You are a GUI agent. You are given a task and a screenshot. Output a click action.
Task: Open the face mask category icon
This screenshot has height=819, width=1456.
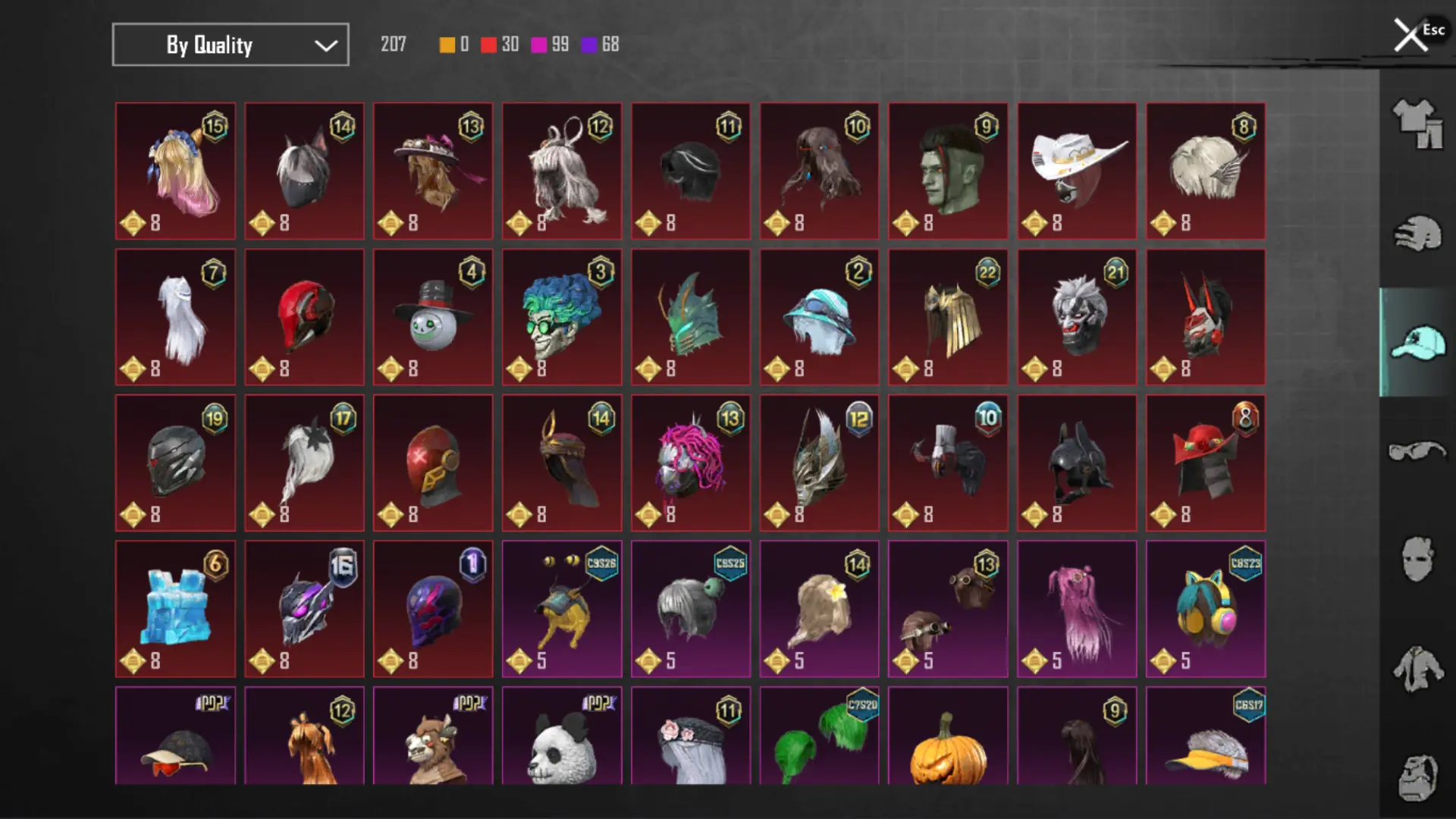point(1417,560)
